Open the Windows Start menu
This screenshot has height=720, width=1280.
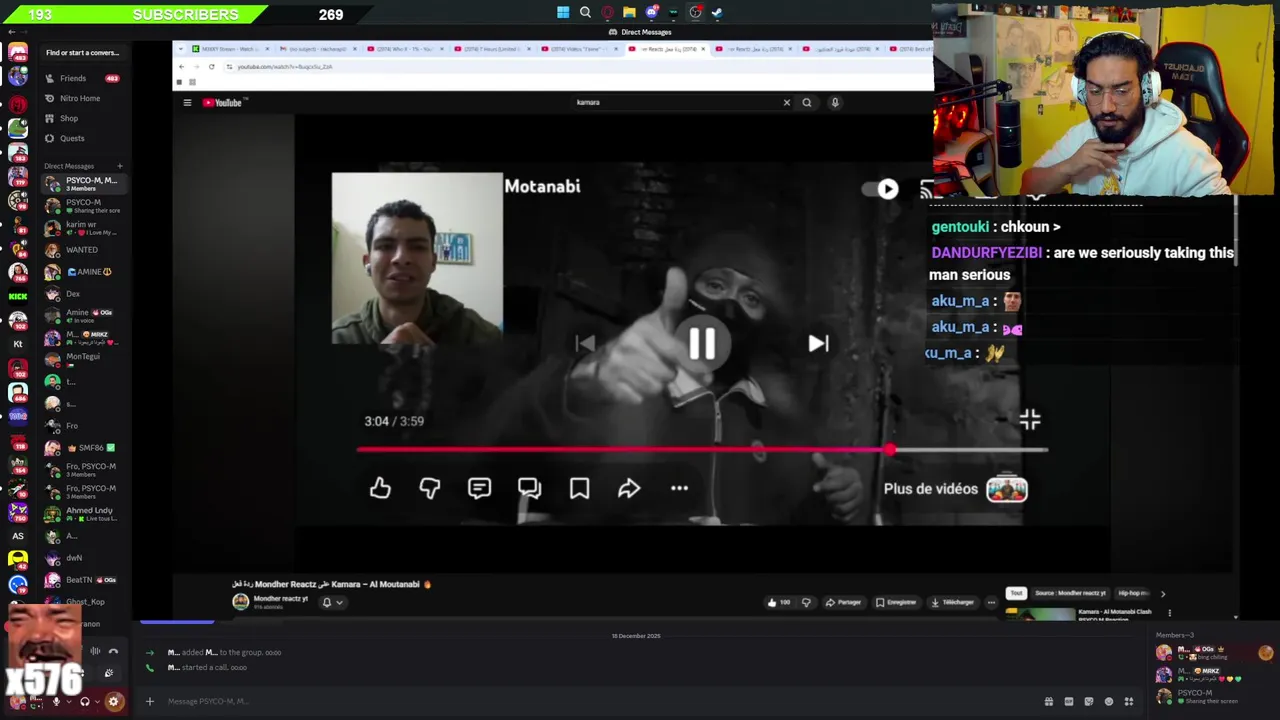(563, 13)
